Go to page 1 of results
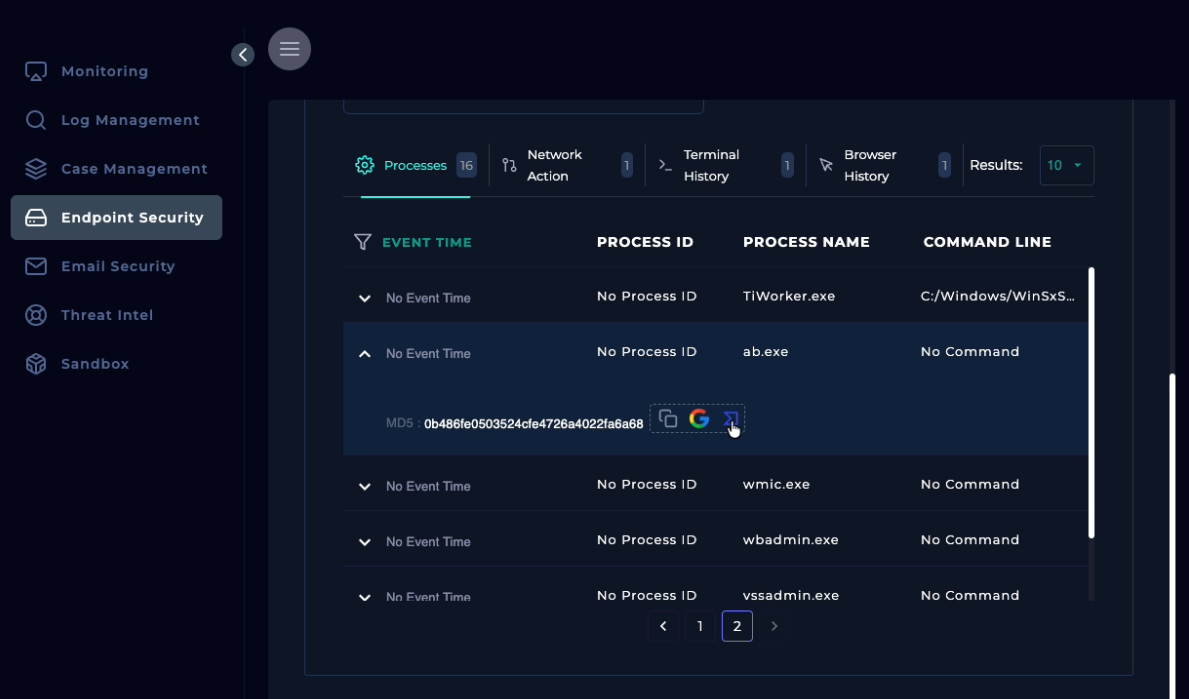Screen dimensions: 1189x699 tap(700, 626)
